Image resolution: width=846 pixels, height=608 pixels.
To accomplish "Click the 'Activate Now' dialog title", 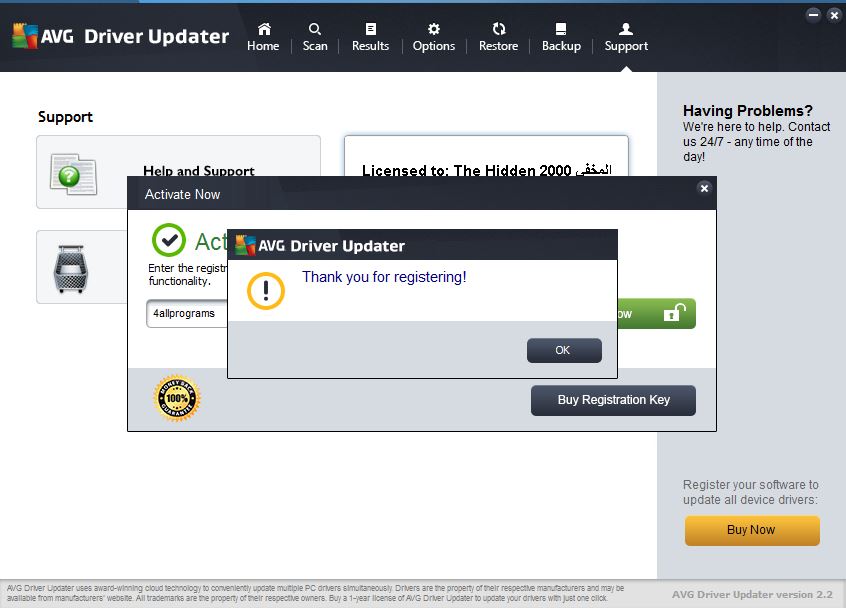I will 182,194.
